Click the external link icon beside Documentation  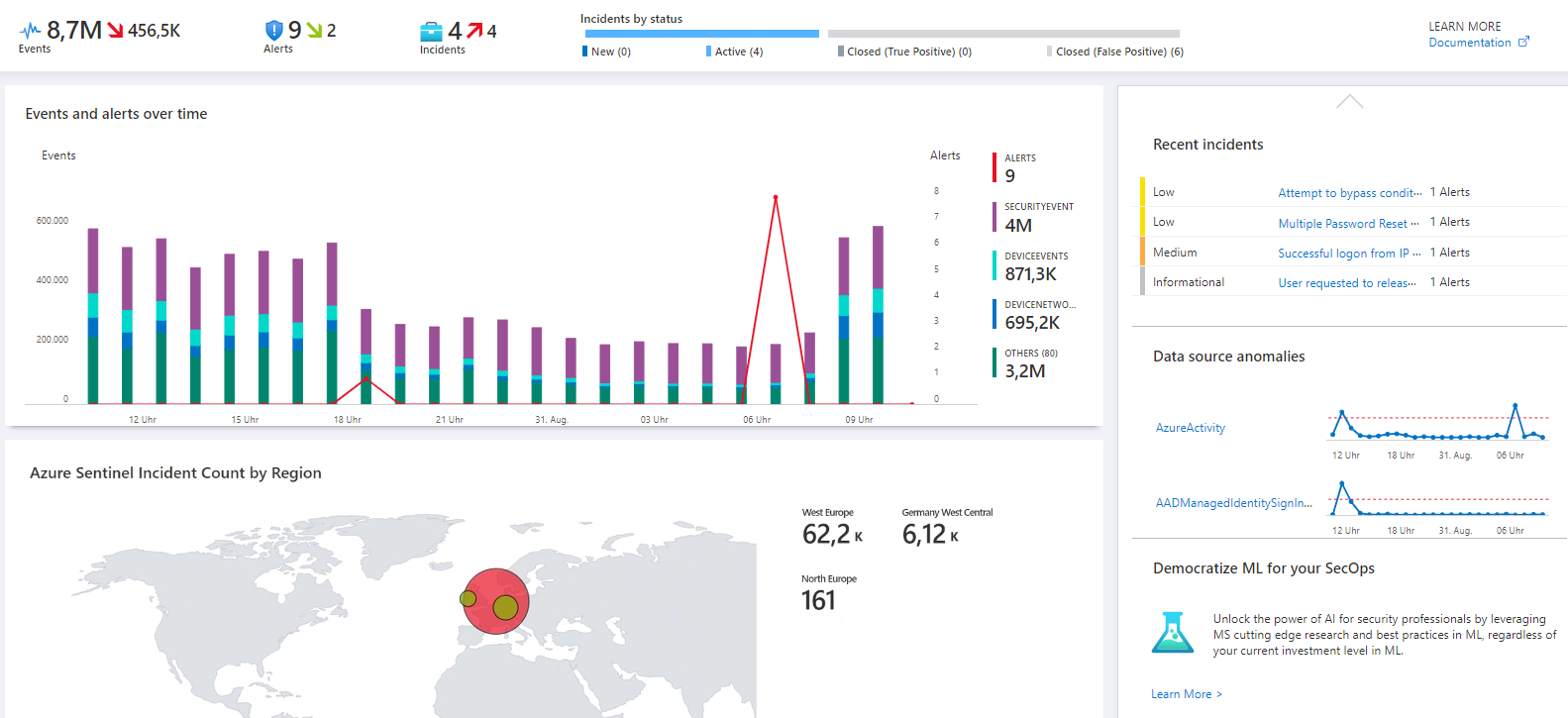[x=1523, y=42]
